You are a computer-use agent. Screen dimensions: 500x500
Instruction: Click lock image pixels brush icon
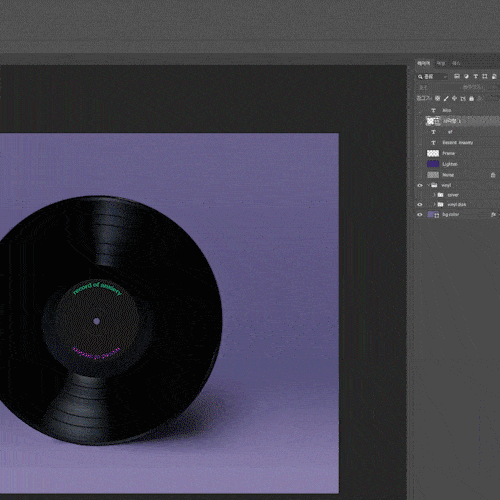click(446, 98)
